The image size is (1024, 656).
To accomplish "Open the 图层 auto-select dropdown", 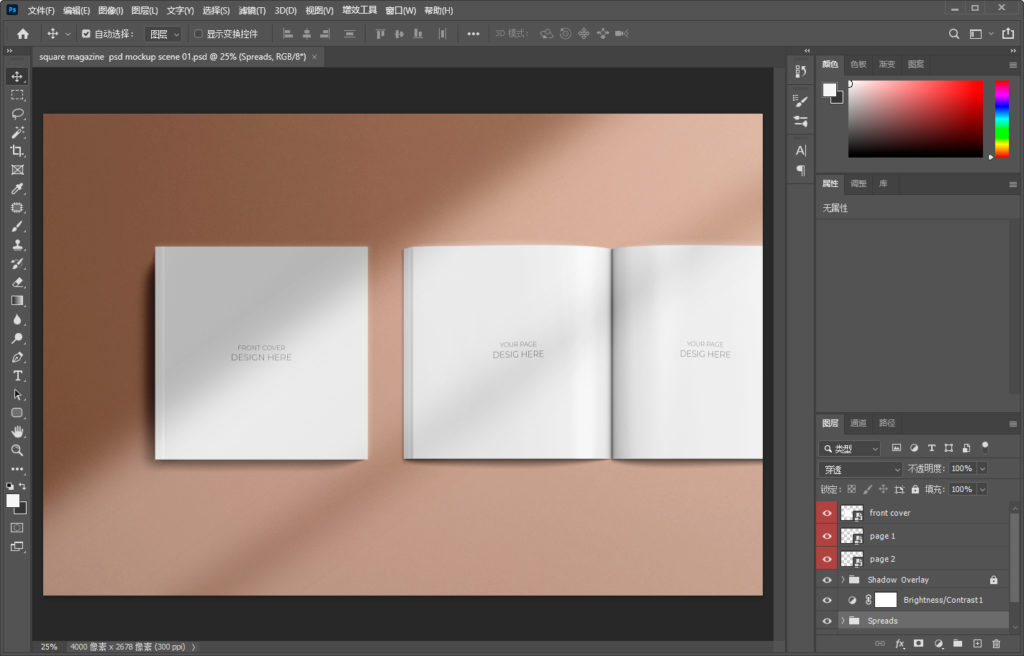I will point(163,34).
